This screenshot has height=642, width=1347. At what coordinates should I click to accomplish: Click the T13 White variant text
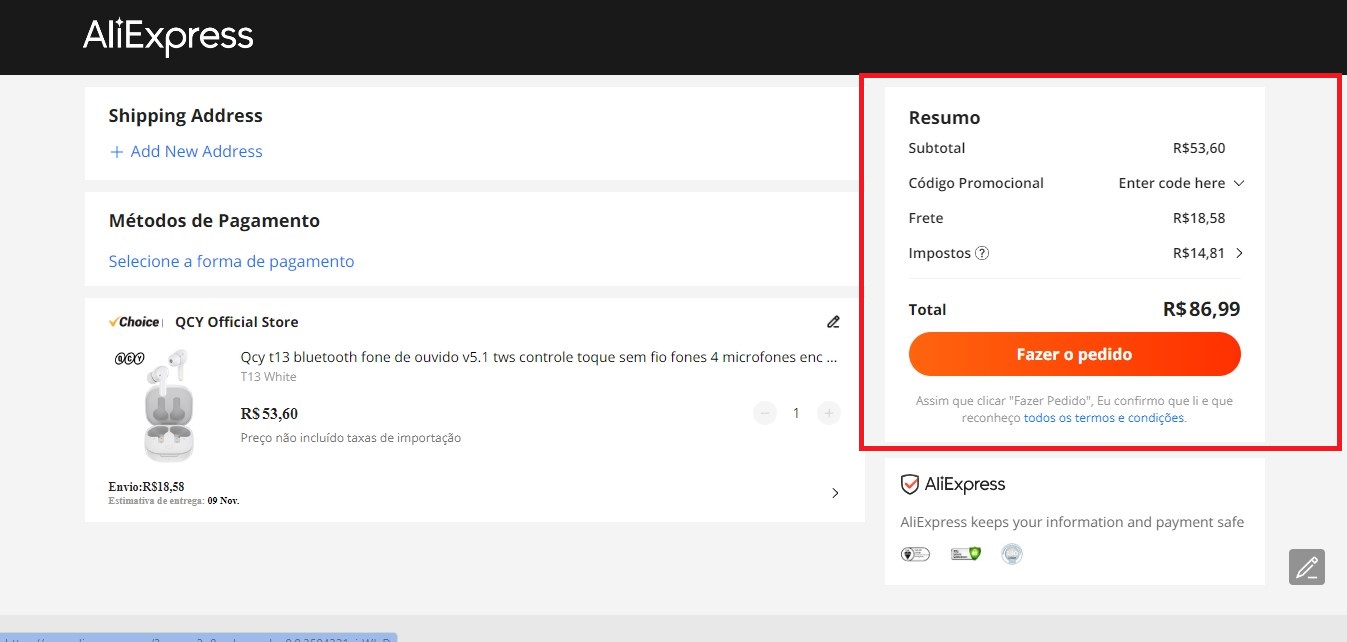[268, 377]
